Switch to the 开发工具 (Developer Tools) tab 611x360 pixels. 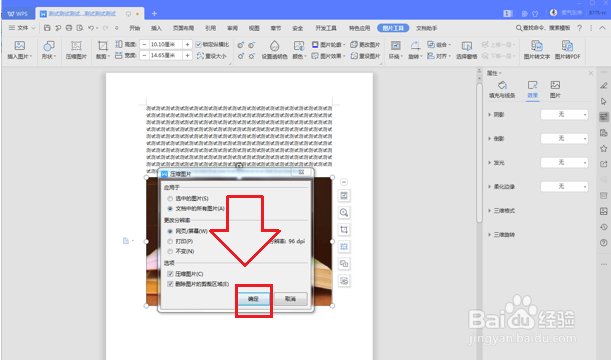(x=326, y=28)
